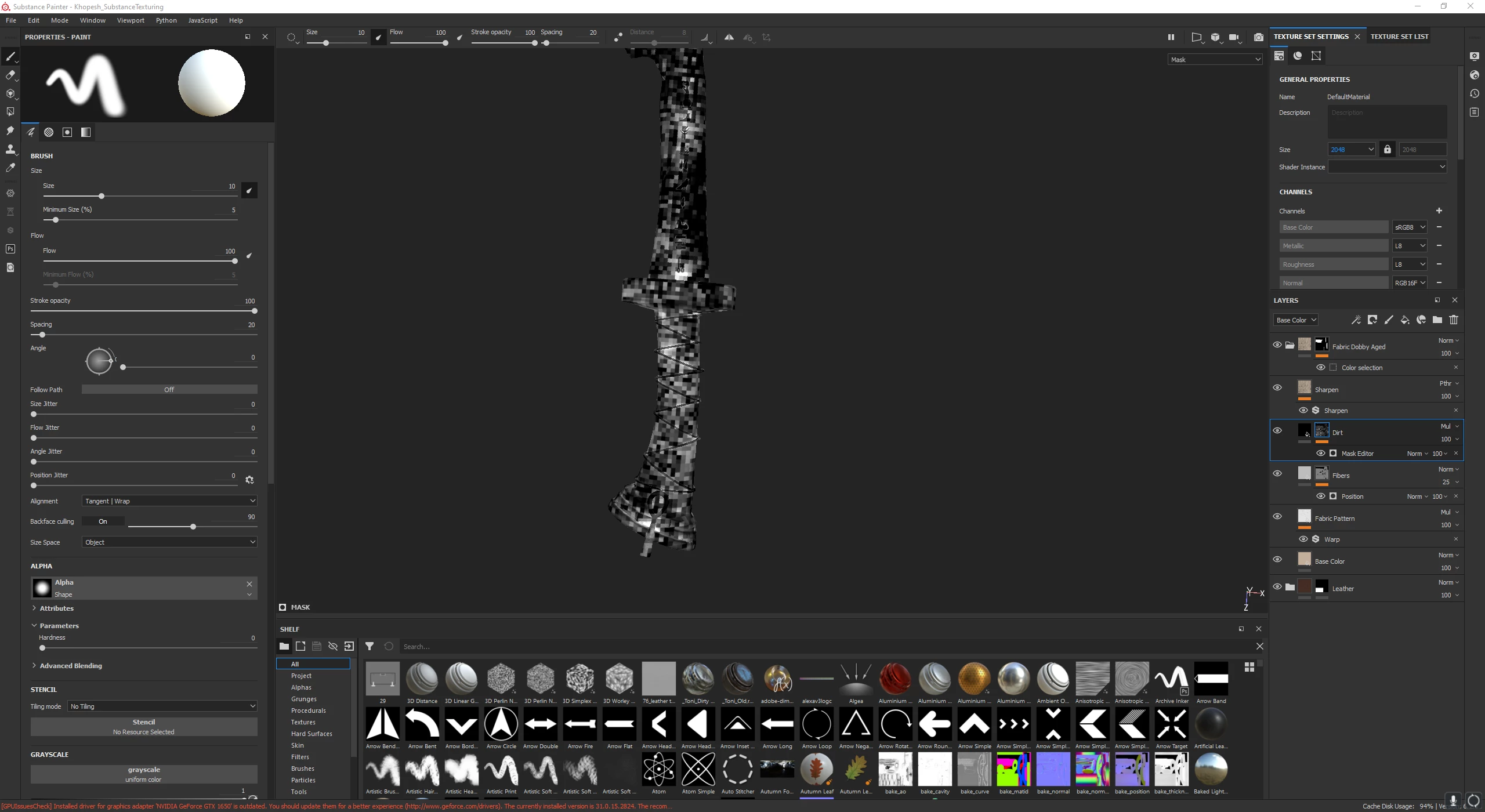Select the Clone stamp tool

click(x=10, y=149)
